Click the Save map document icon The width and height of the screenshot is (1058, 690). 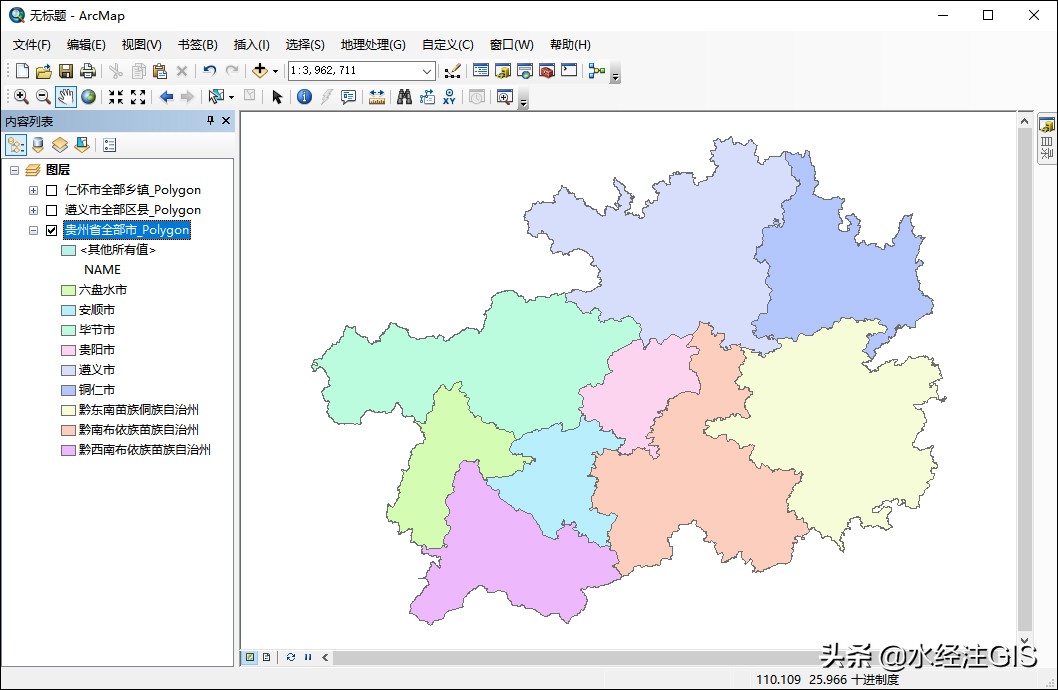[x=66, y=71]
